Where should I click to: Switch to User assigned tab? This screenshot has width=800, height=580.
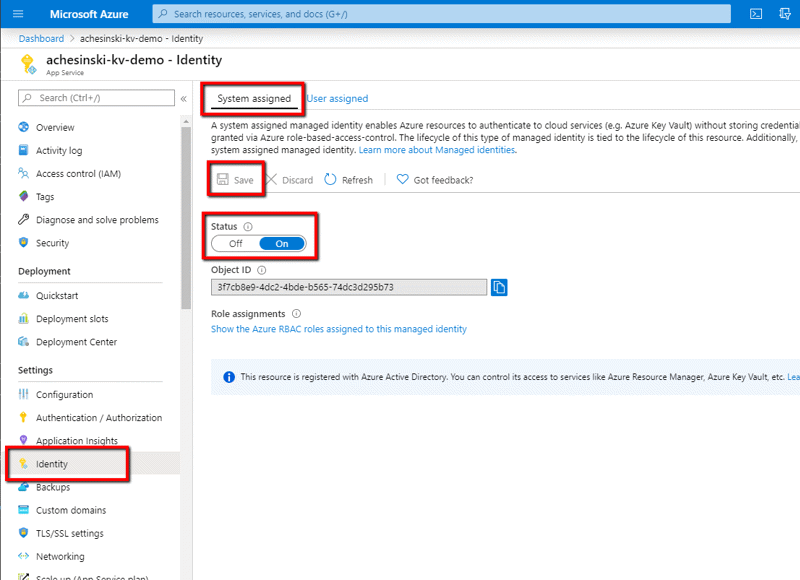pos(337,98)
